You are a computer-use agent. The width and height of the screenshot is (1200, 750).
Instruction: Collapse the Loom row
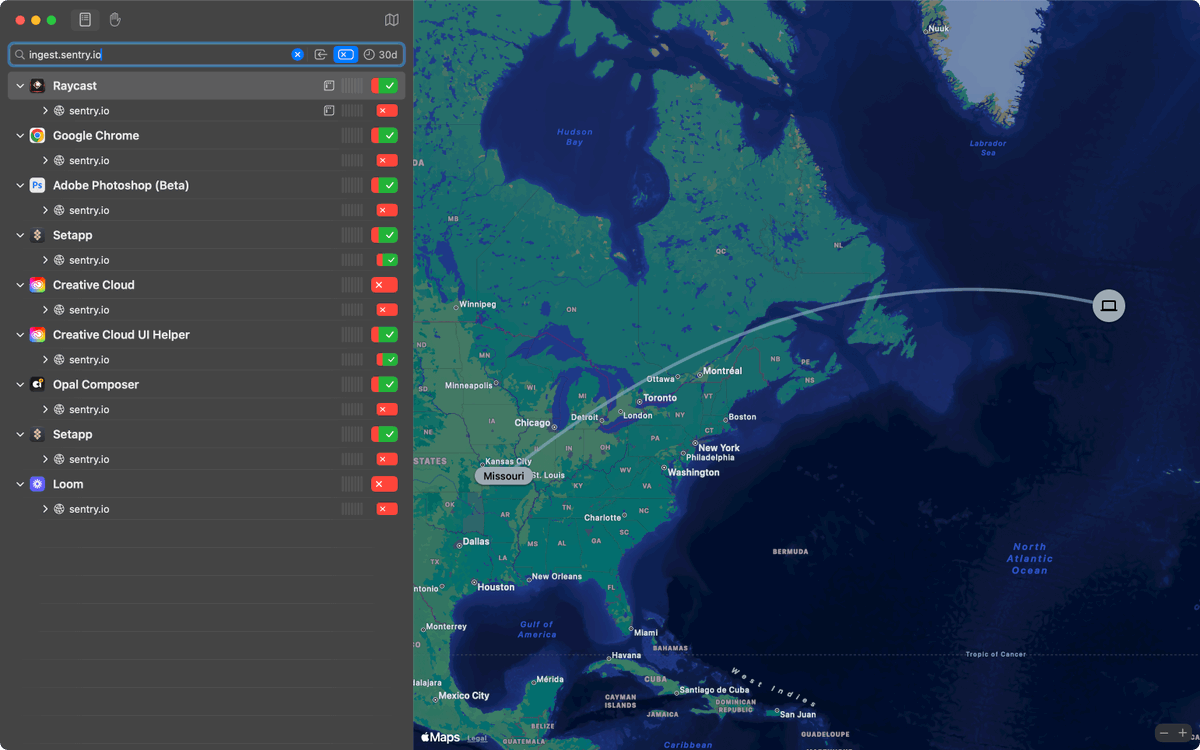tap(20, 484)
